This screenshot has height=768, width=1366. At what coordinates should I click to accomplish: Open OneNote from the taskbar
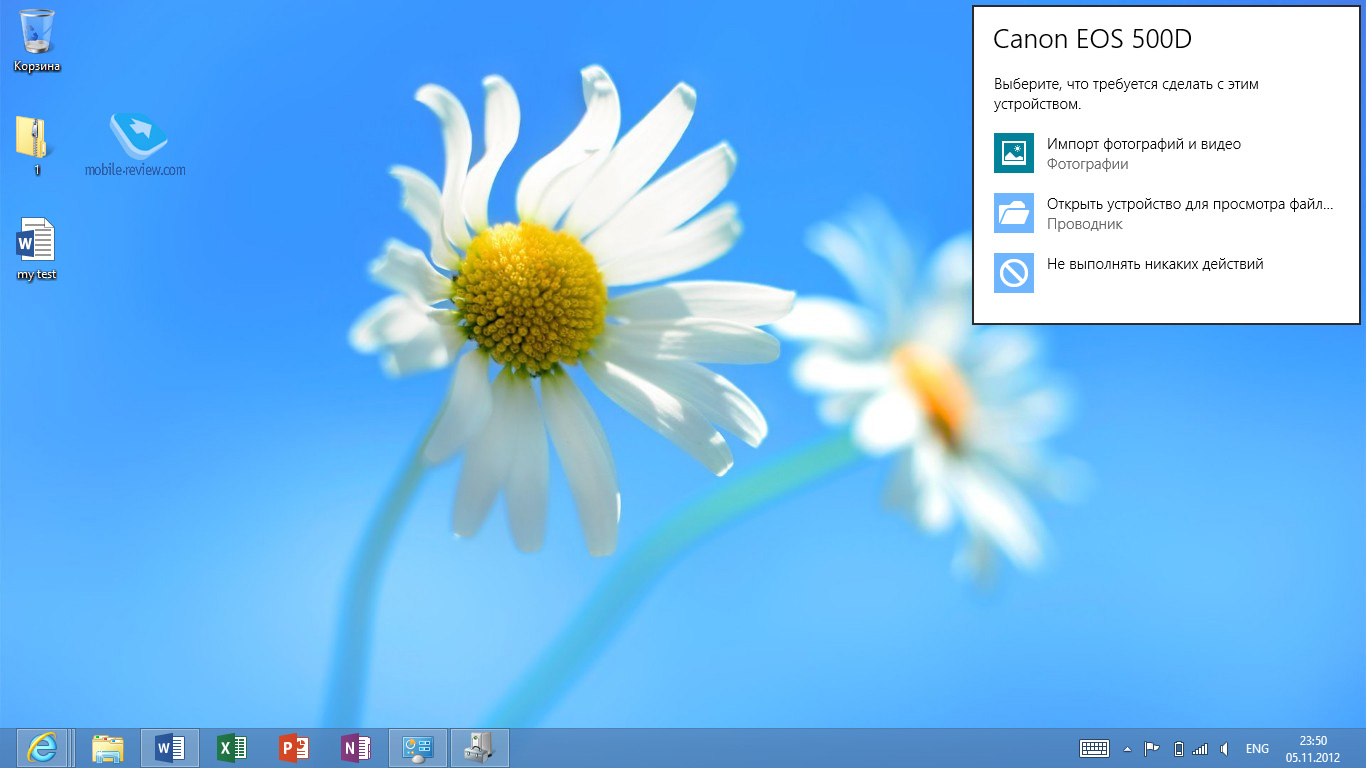[x=356, y=748]
